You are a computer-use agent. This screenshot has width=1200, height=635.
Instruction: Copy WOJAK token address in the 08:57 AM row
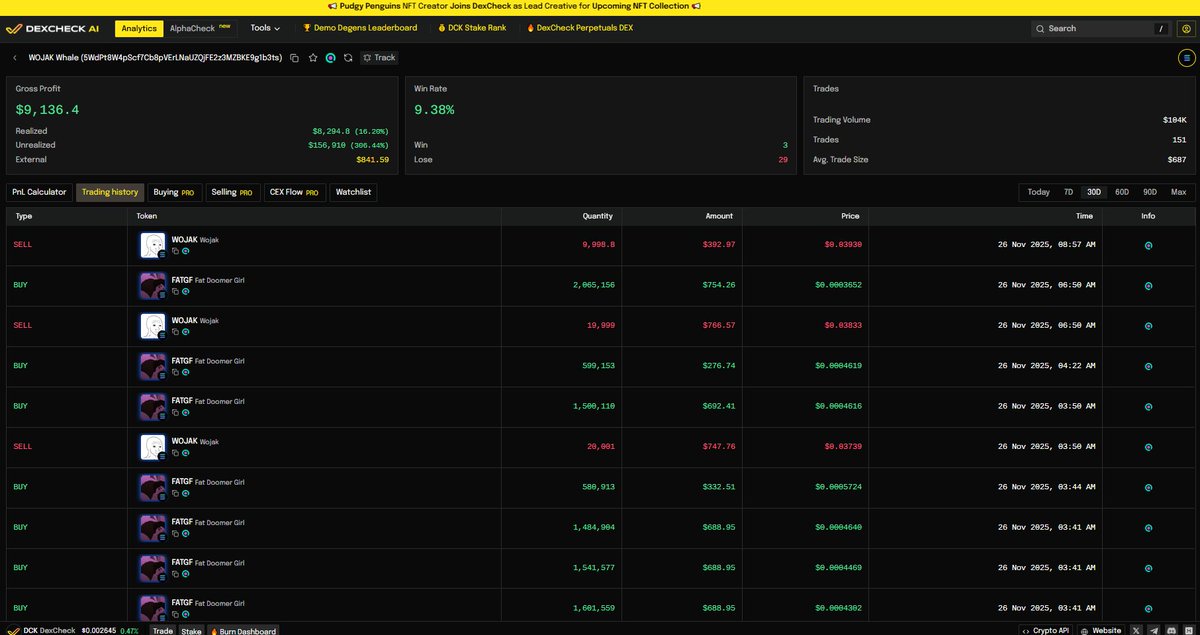click(x=175, y=251)
